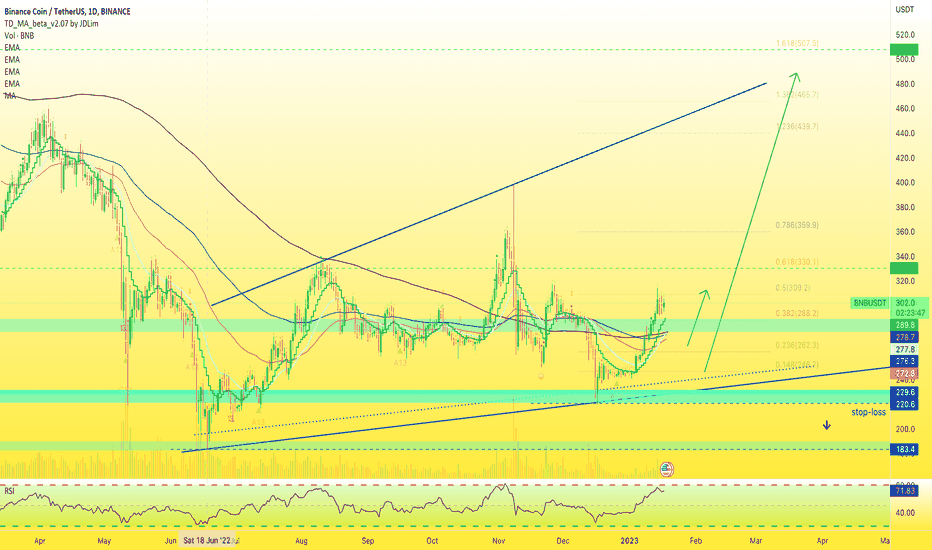This screenshot has width=932, height=550.
Task: Click the 2023 label on time axis
Action: click(x=629, y=541)
